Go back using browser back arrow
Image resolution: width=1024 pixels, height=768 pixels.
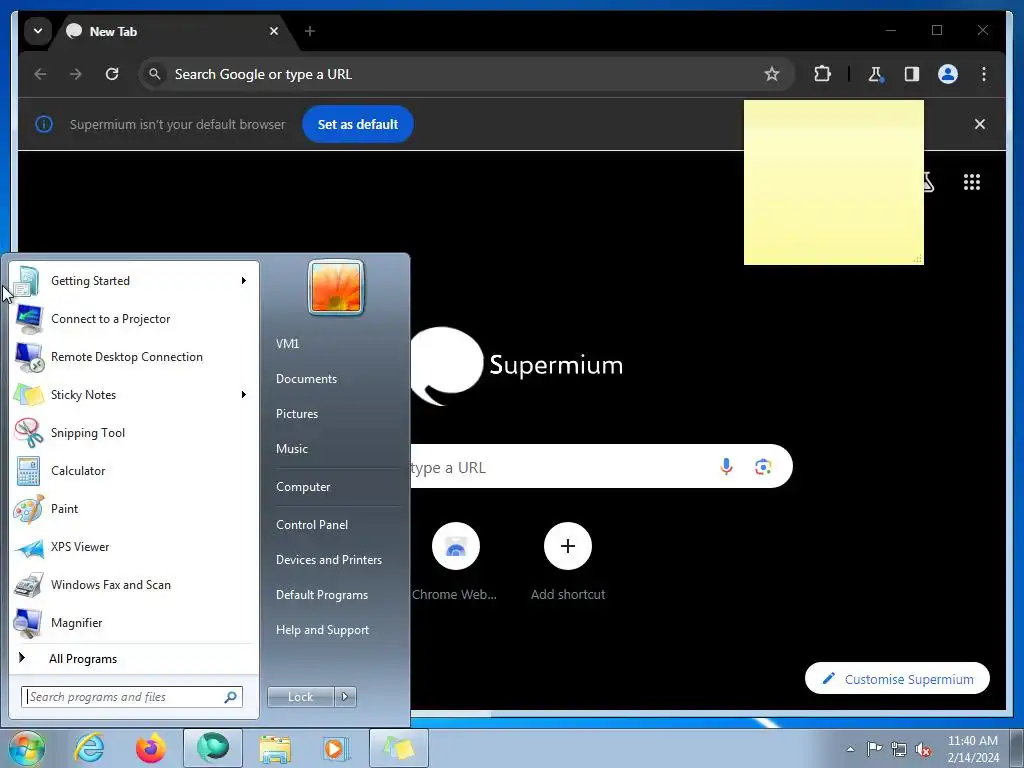click(40, 74)
